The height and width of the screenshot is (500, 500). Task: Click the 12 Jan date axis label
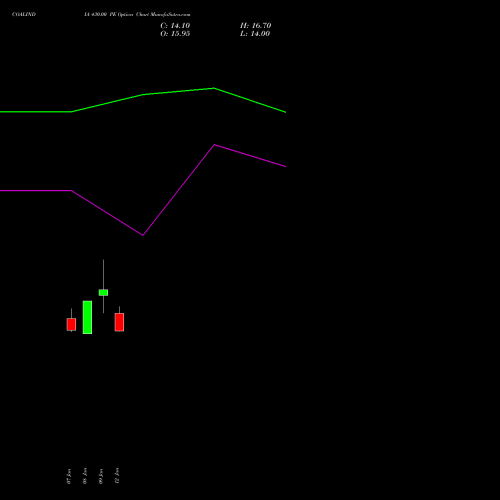117,476
